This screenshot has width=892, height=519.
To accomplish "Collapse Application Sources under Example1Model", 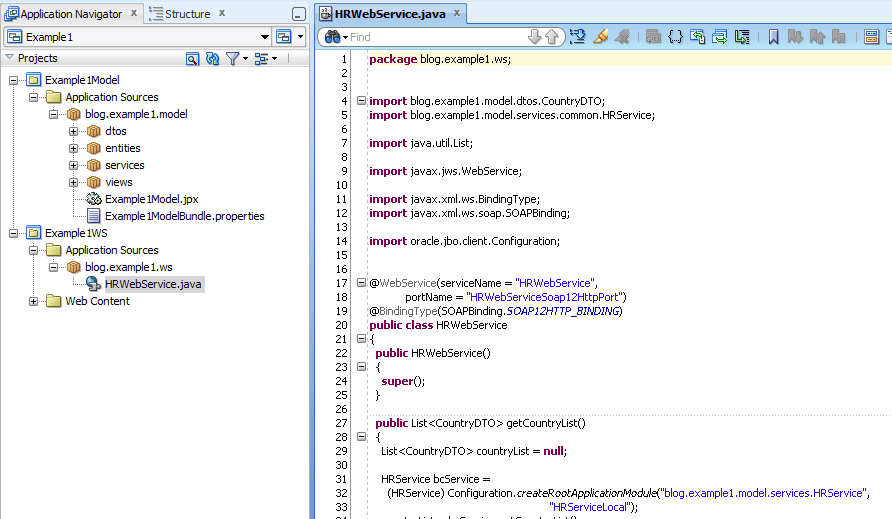I will tap(34, 97).
